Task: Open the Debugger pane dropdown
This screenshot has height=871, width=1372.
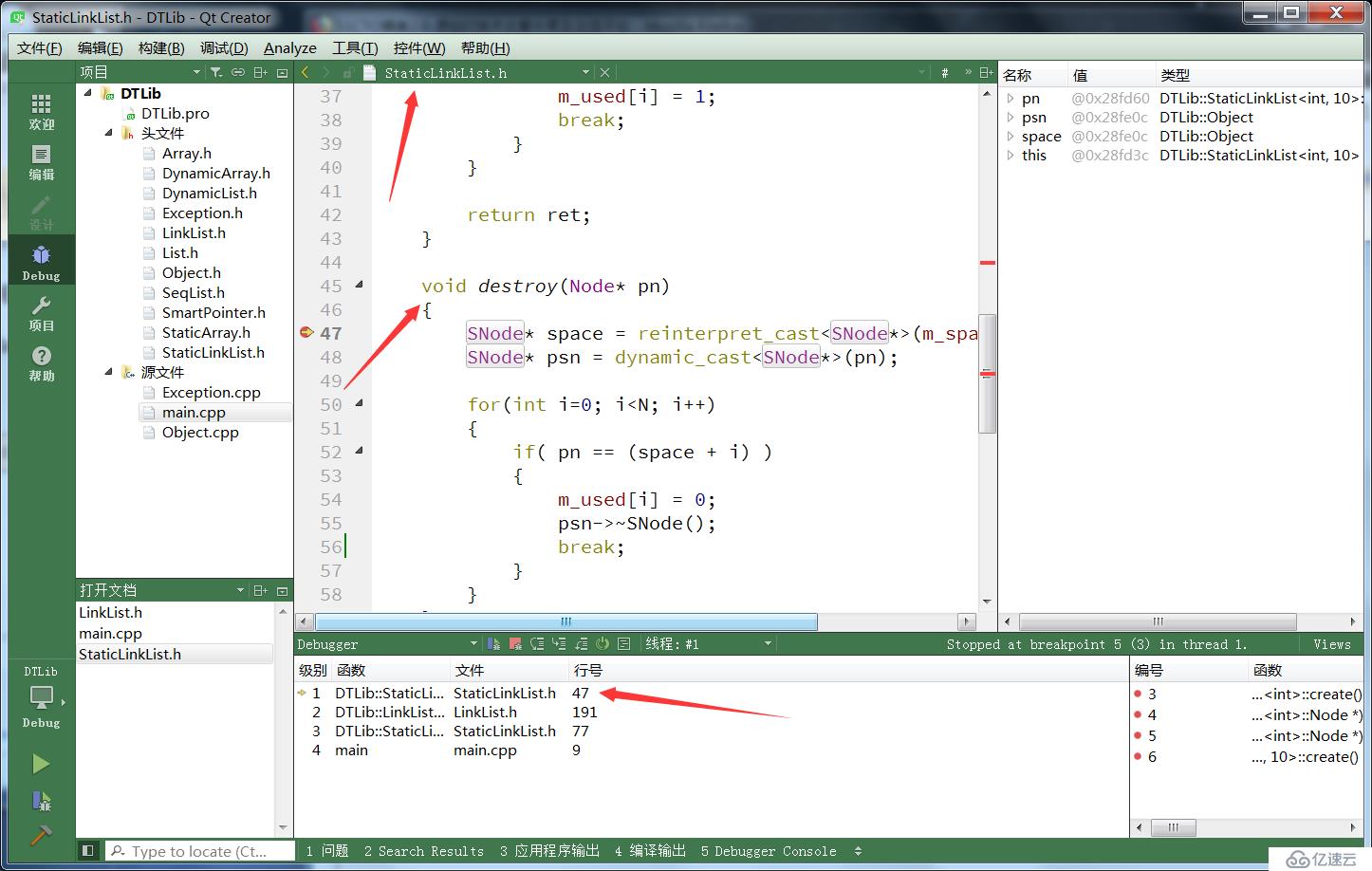Action: coord(474,644)
